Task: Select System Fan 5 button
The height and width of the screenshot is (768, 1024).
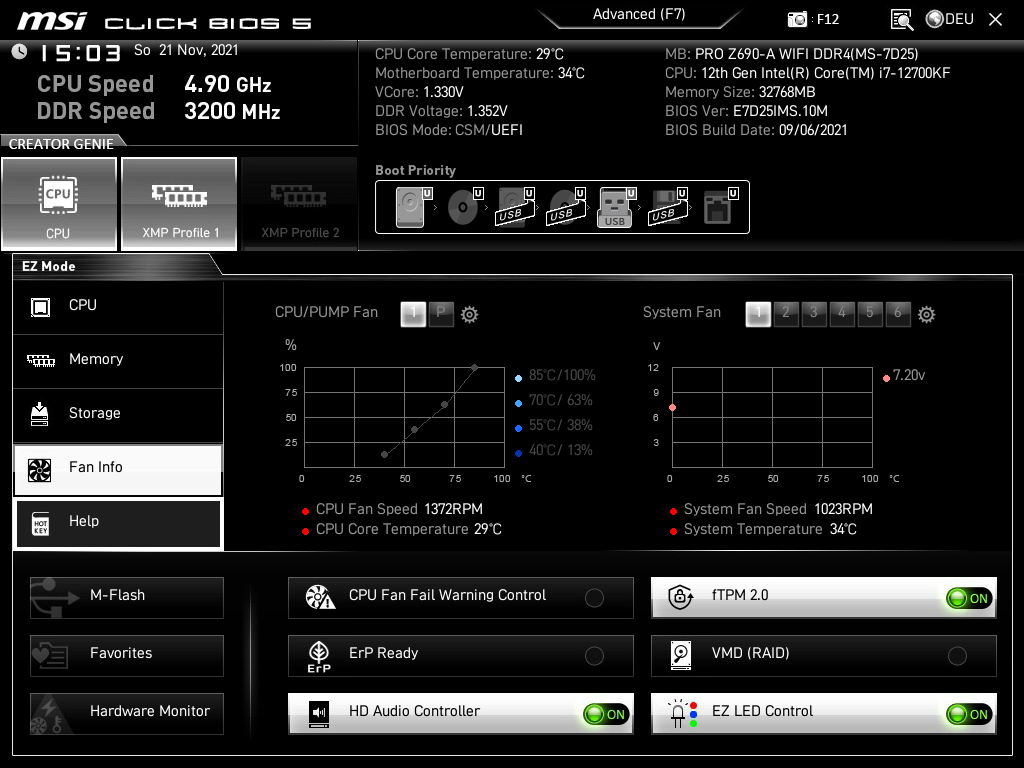Action: pyautogui.click(x=870, y=313)
